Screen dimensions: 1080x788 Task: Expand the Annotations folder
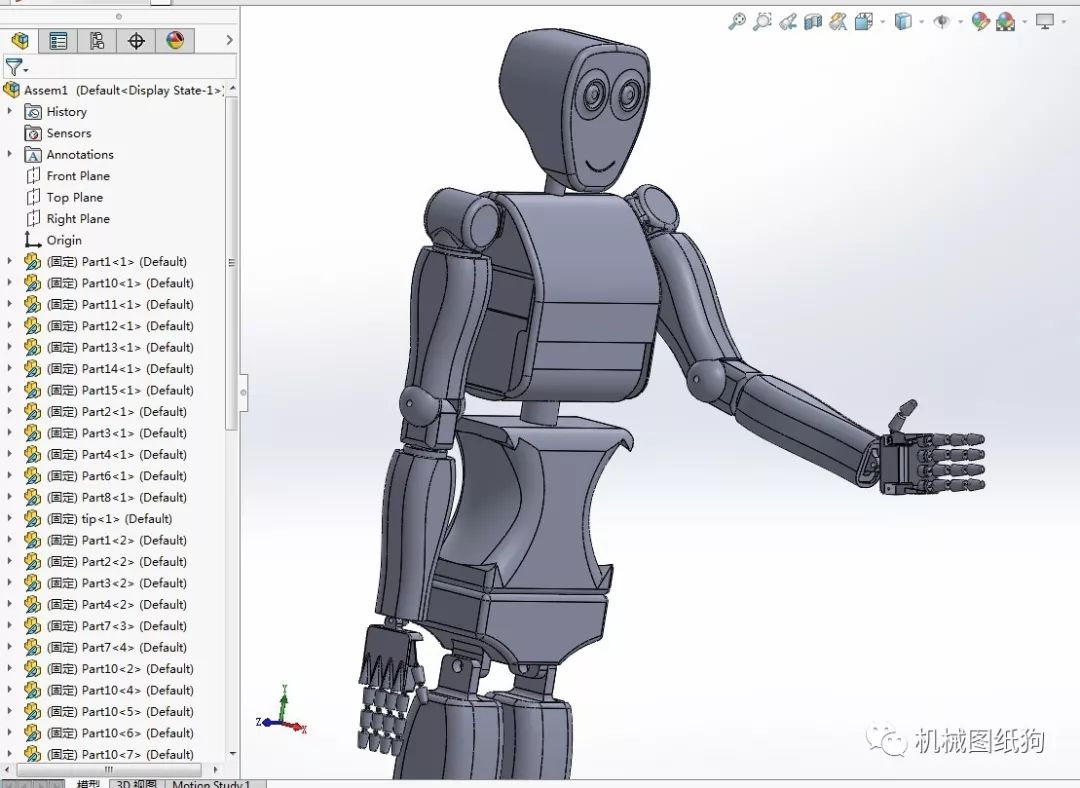click(10, 154)
